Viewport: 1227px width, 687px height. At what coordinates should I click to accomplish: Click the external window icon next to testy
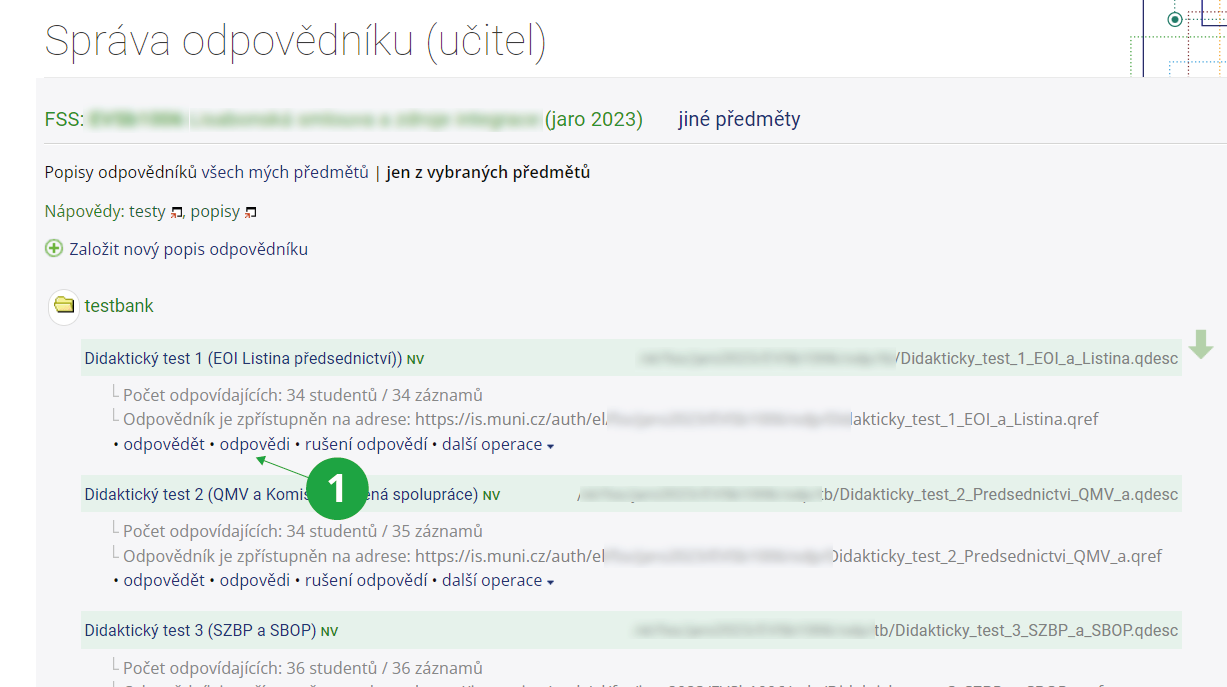tap(177, 212)
